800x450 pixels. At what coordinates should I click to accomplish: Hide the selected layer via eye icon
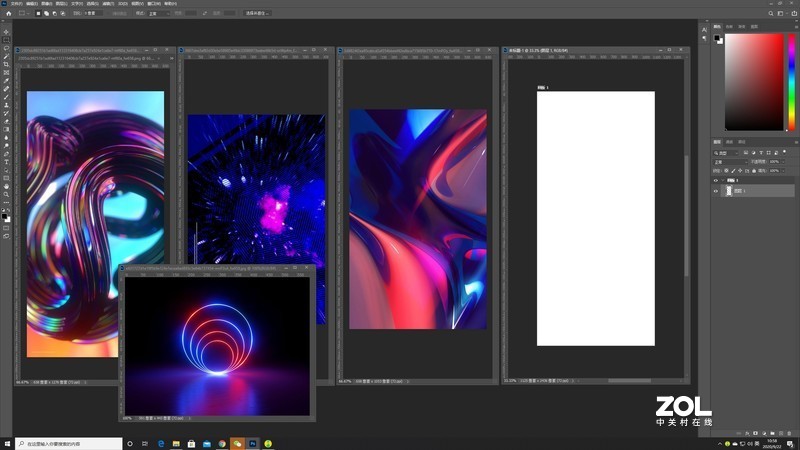pos(716,190)
